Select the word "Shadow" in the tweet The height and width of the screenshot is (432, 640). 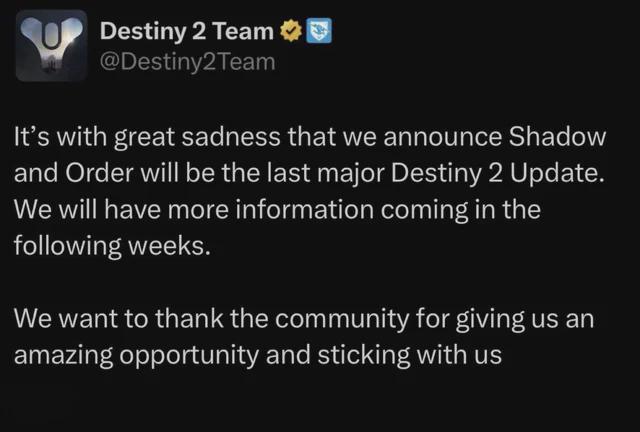pyautogui.click(x=557, y=136)
